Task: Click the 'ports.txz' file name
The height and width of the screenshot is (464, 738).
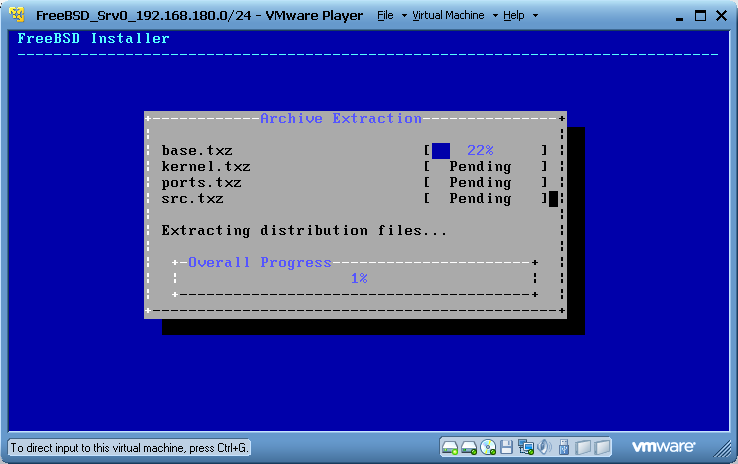Action: point(201,183)
